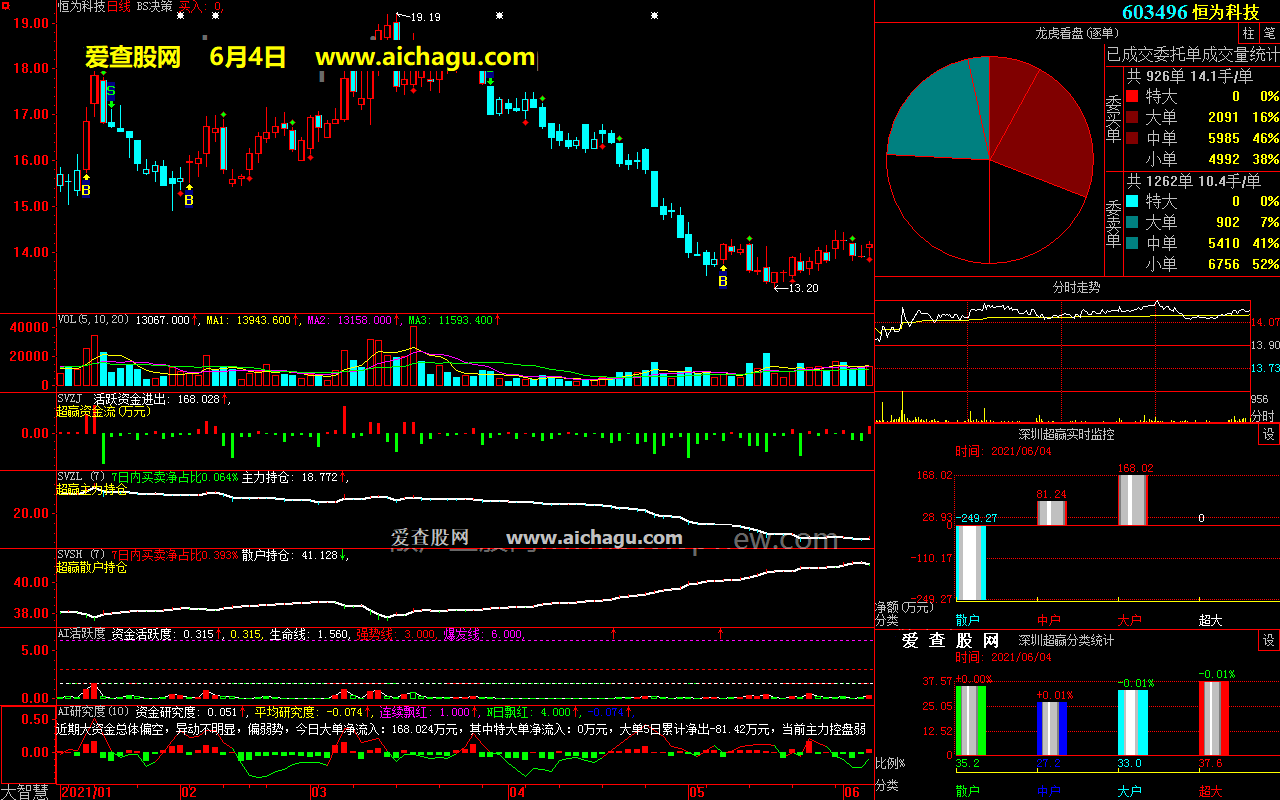This screenshot has height=800, width=1280.
Task: Click the 日线 period label in chart header
Action: 118,6
